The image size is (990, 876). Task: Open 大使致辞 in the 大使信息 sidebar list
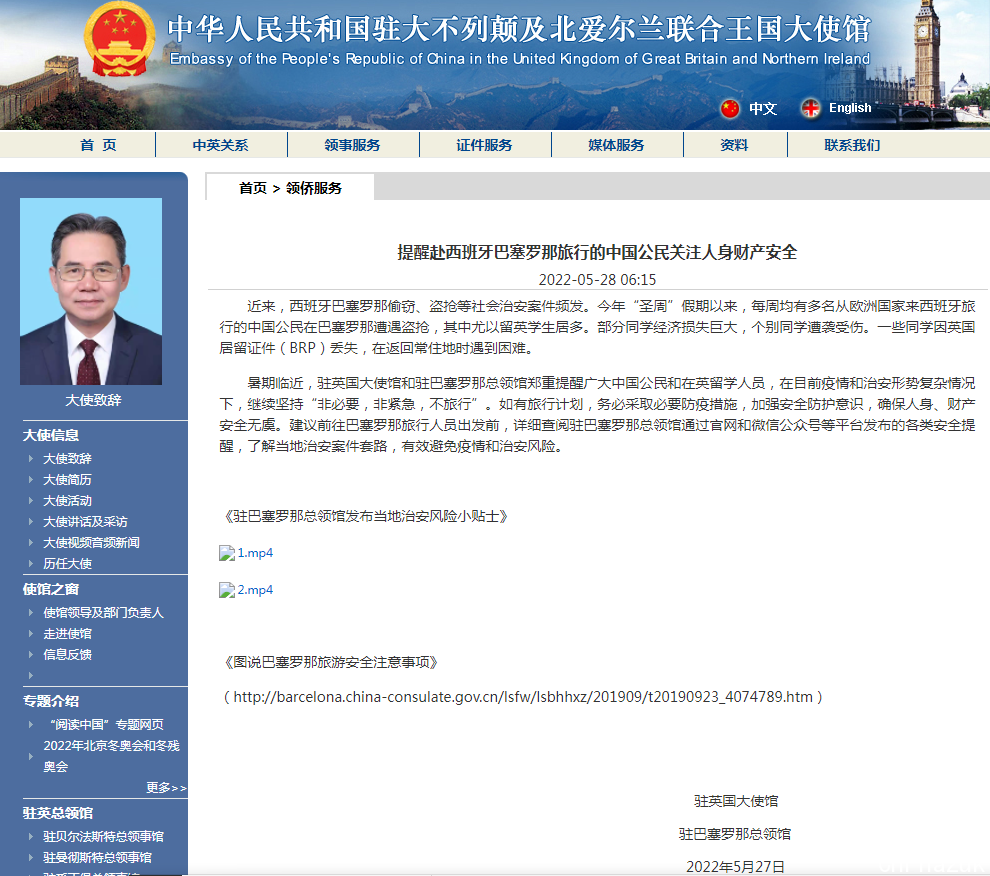tap(68, 459)
